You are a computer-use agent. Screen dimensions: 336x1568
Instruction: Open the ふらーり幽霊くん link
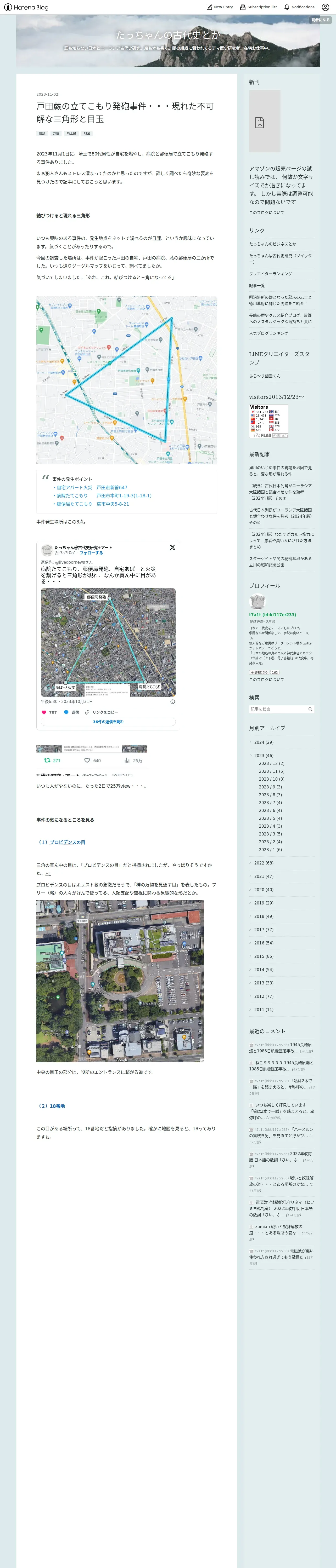pyautogui.click(x=265, y=376)
